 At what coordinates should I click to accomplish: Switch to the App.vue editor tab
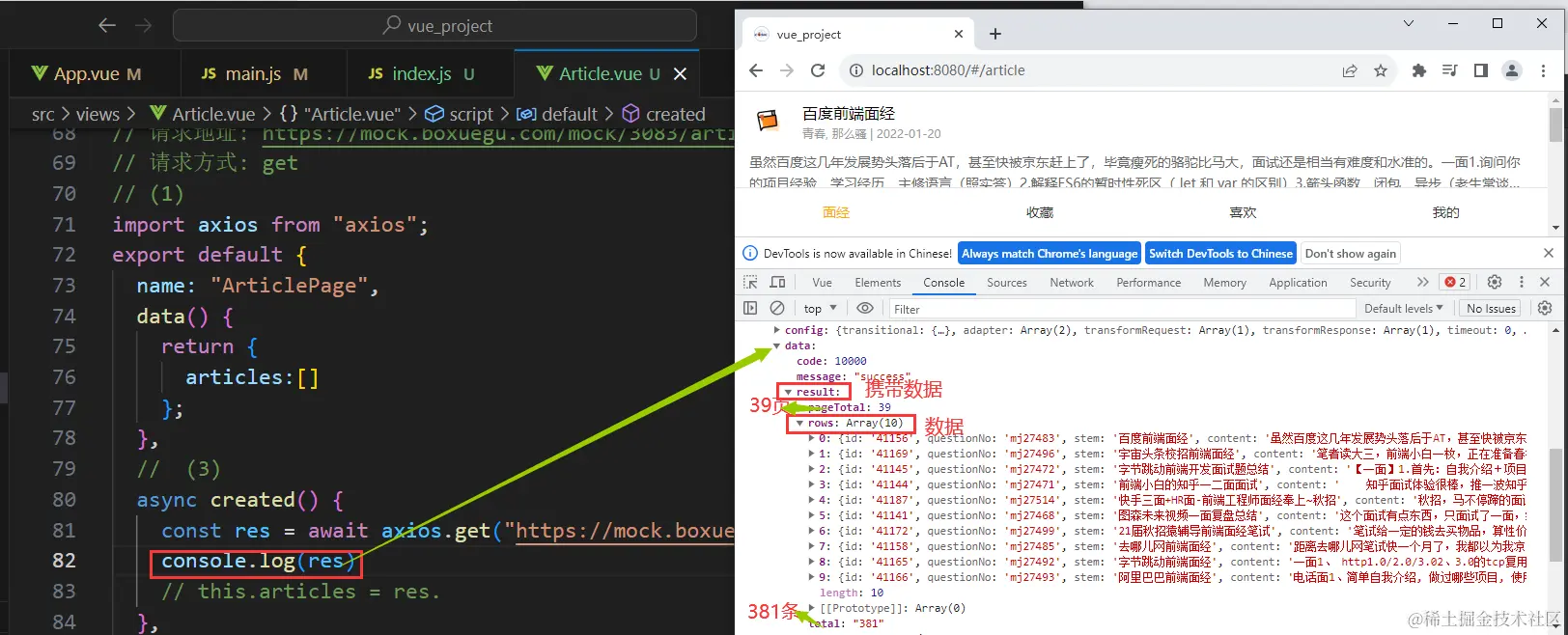(88, 73)
